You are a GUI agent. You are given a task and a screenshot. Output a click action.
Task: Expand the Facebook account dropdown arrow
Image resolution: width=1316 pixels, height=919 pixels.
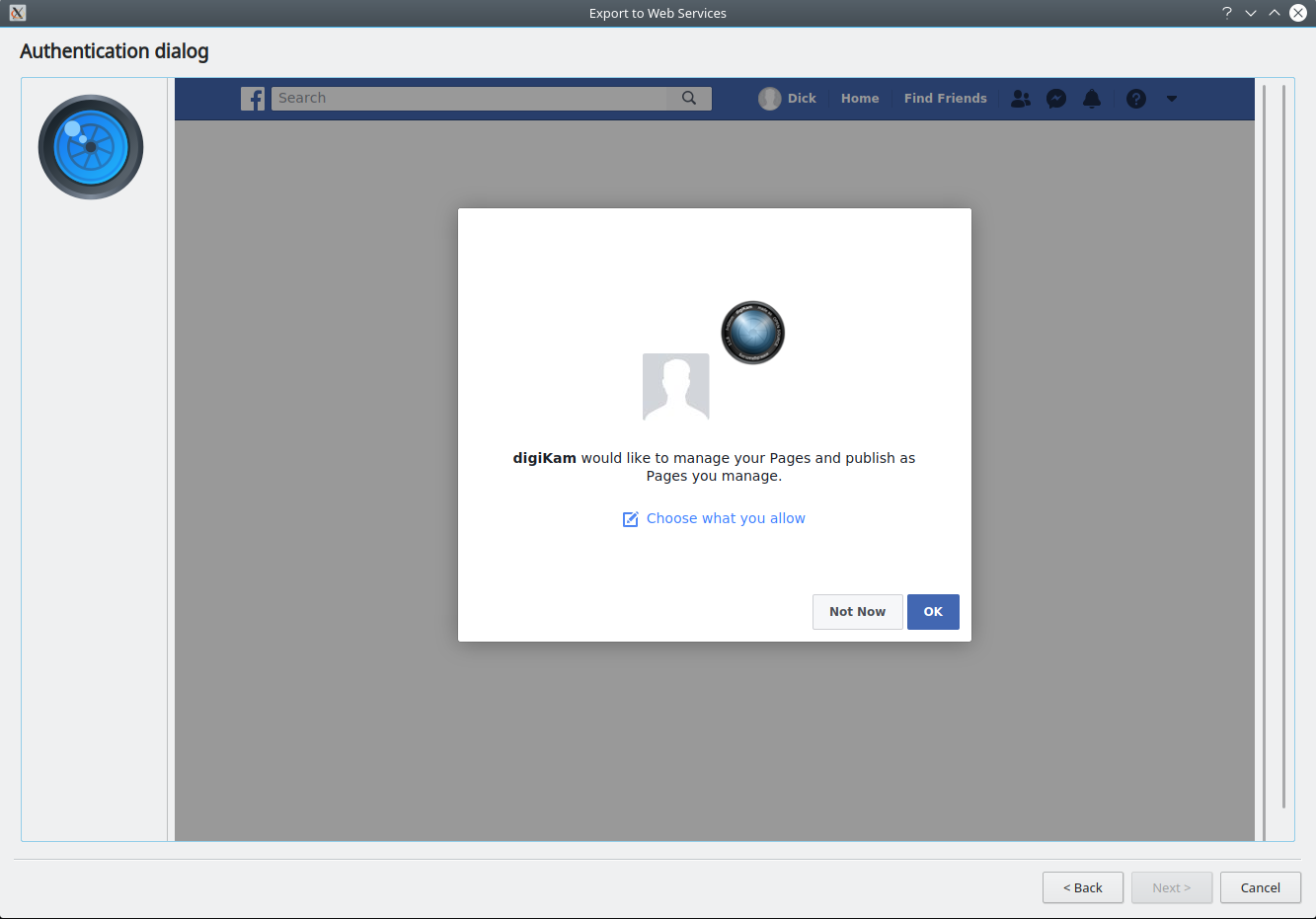coord(1172,99)
